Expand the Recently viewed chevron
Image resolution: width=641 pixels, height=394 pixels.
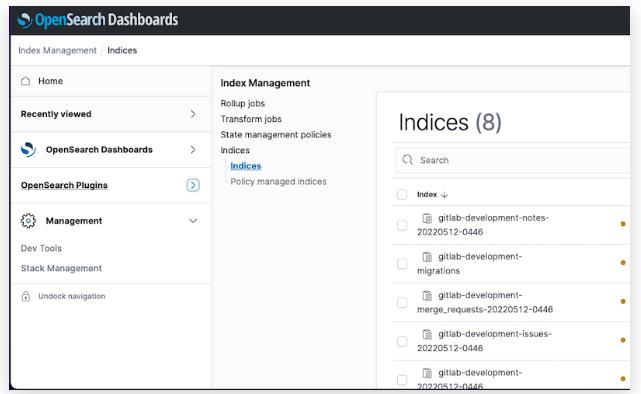193,114
